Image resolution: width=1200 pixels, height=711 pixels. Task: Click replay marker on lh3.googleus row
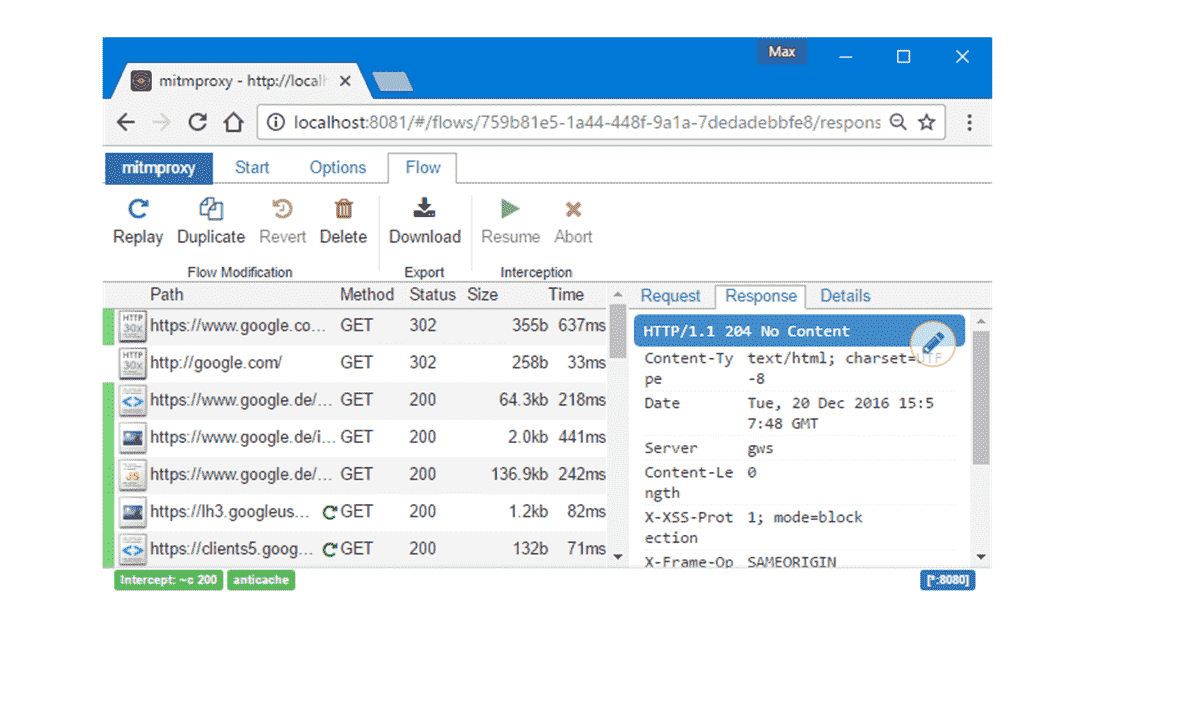(330, 512)
